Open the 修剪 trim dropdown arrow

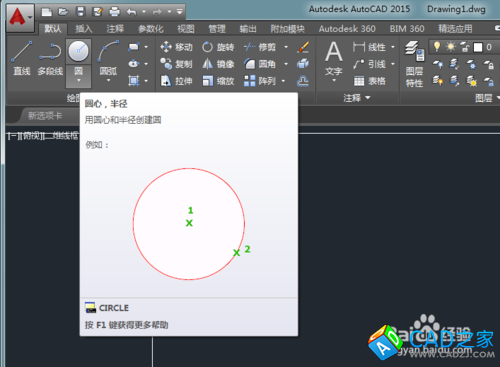point(286,47)
